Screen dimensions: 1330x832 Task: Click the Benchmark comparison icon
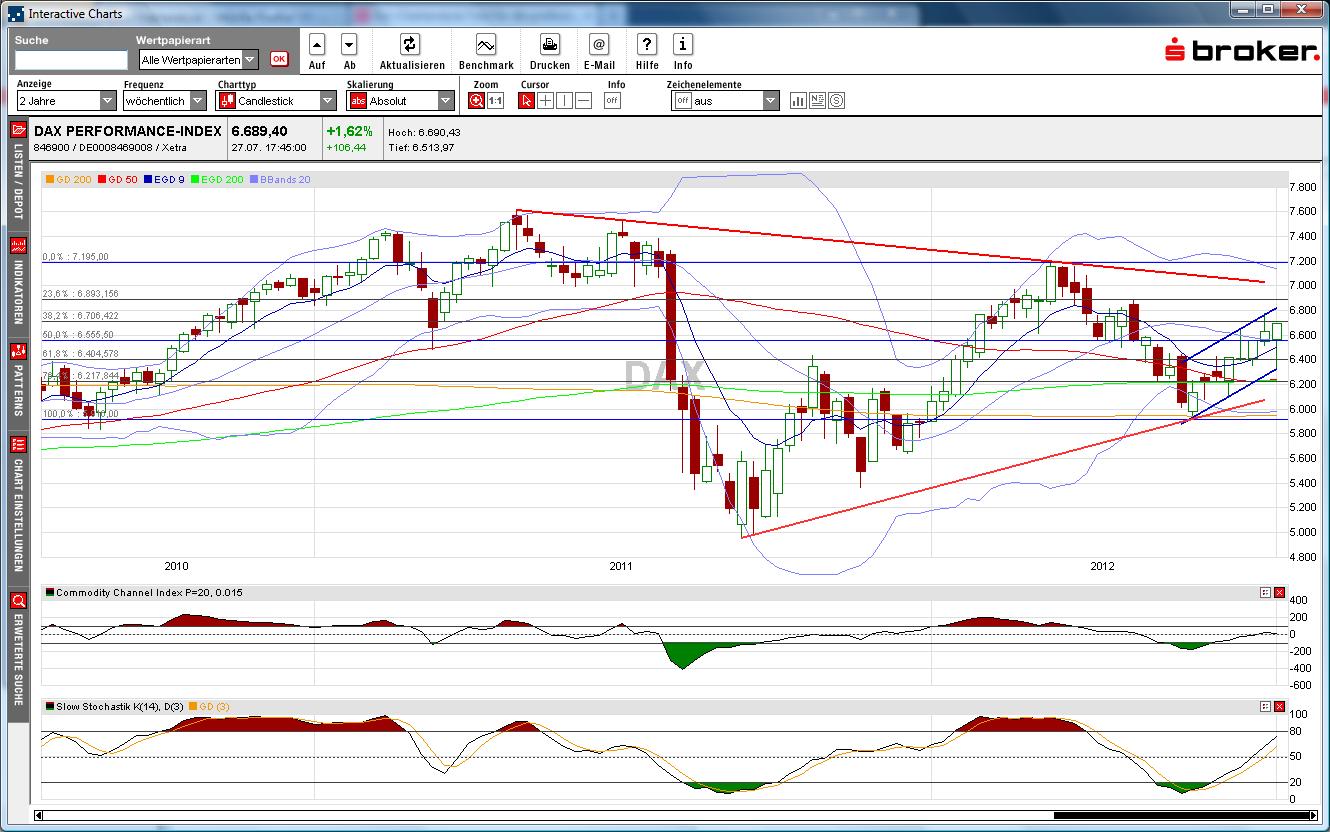pyautogui.click(x=486, y=45)
